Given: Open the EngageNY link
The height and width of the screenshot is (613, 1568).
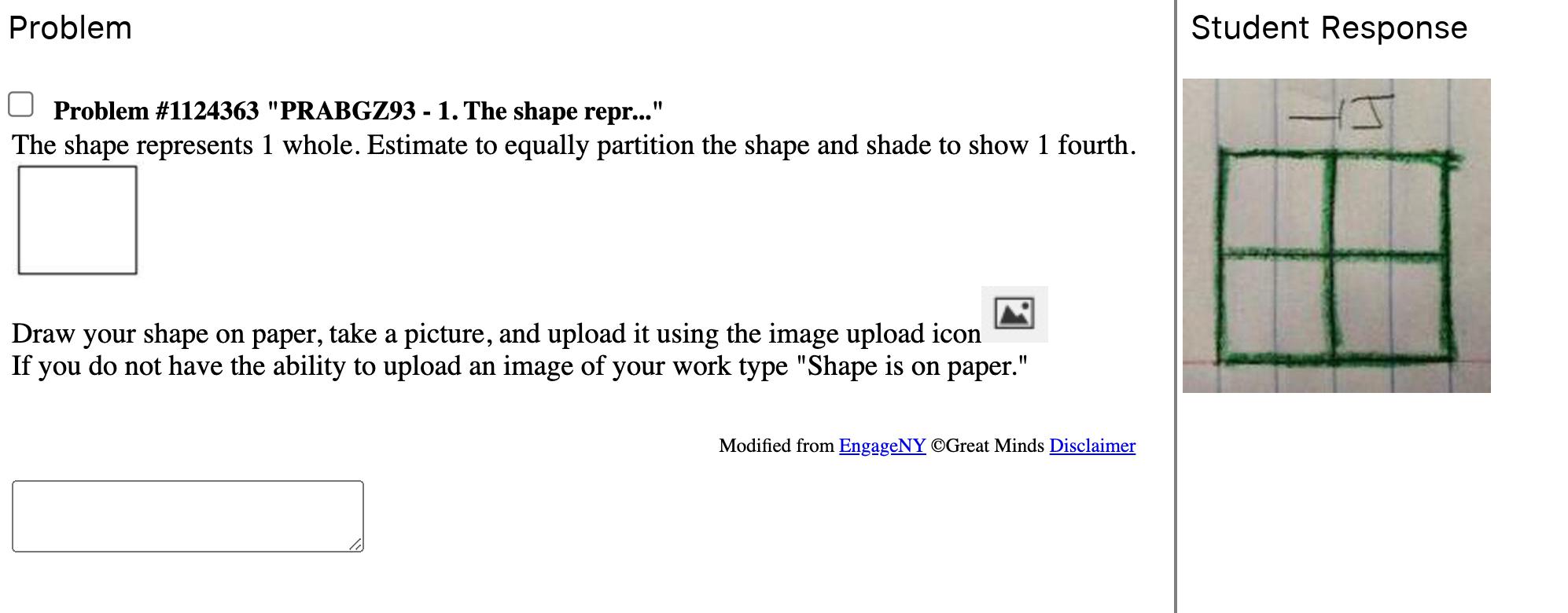Looking at the screenshot, I should coord(882,446).
